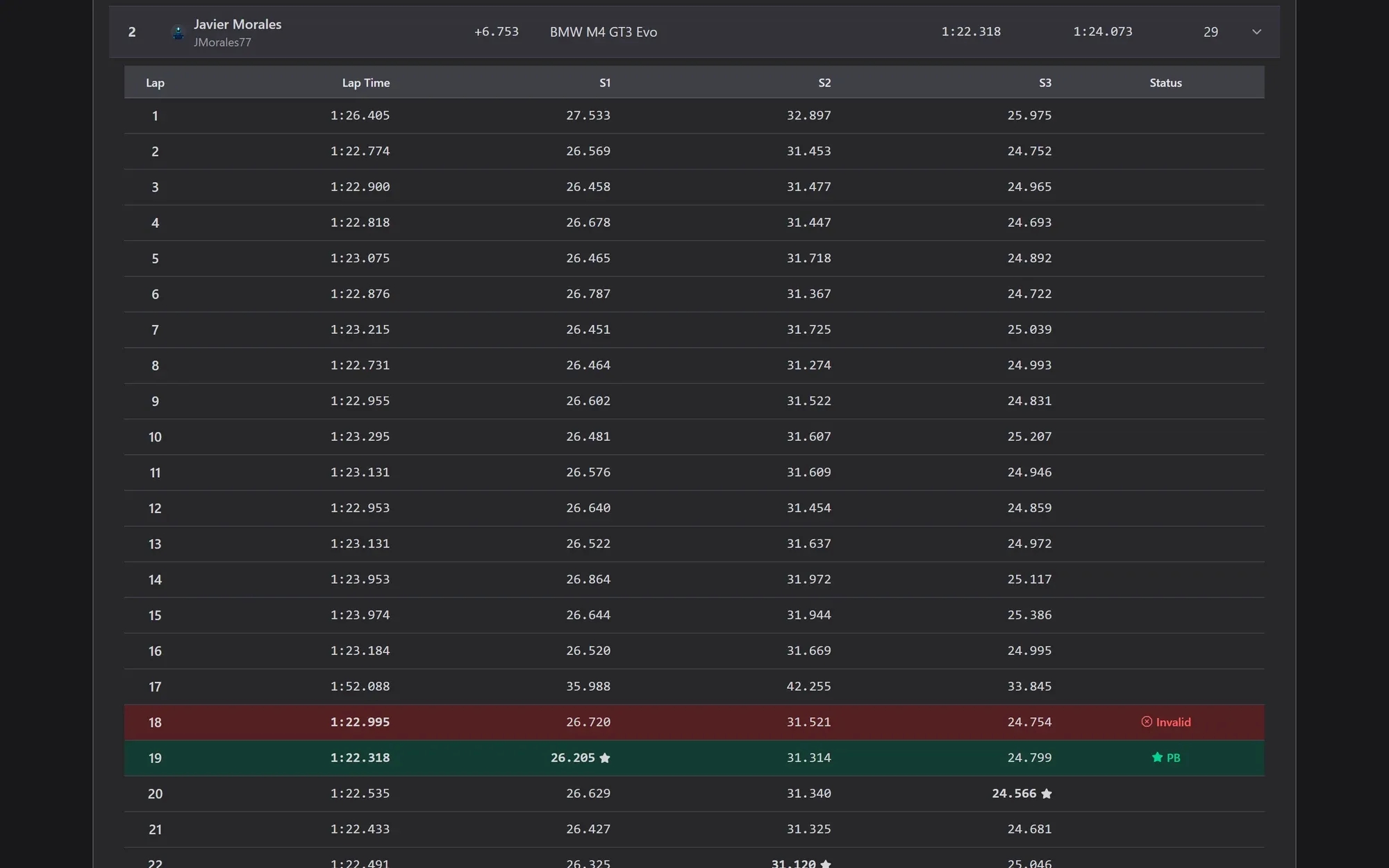This screenshot has height=868, width=1389.
Task: Click star icon beside S1 time 26.205
Action: click(605, 758)
